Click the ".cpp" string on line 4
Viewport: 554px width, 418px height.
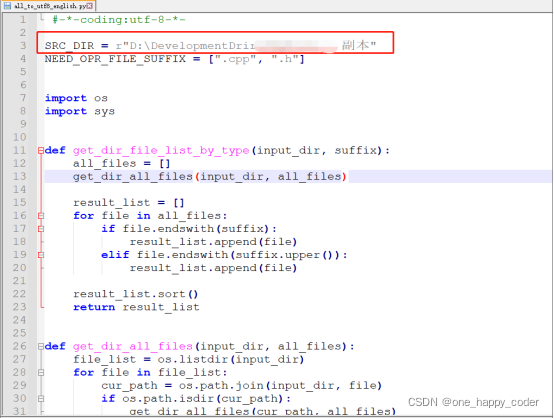click(x=236, y=59)
